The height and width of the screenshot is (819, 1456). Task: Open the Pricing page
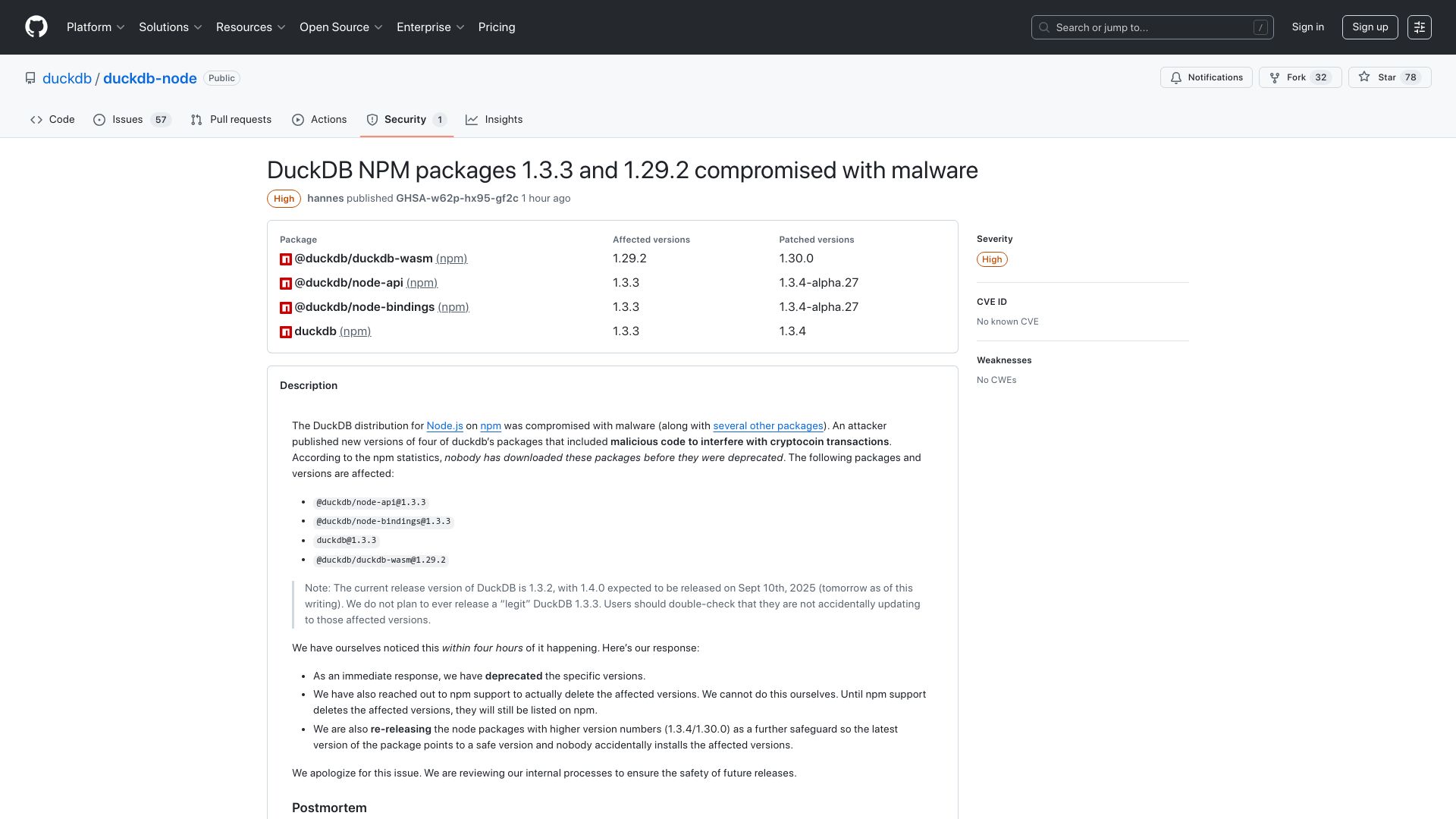tap(497, 27)
